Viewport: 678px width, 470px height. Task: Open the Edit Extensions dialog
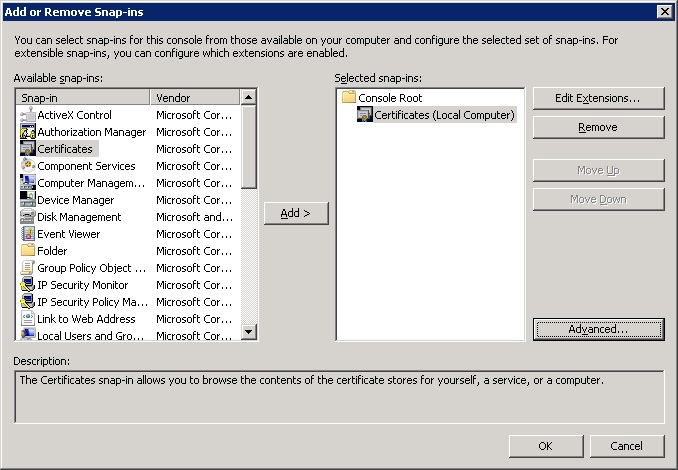click(598, 98)
